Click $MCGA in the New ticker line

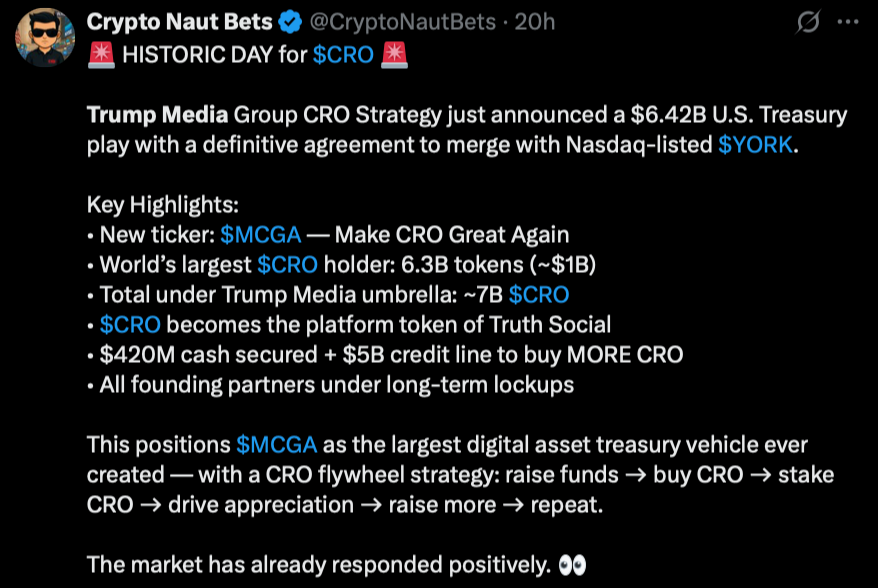pos(260,235)
